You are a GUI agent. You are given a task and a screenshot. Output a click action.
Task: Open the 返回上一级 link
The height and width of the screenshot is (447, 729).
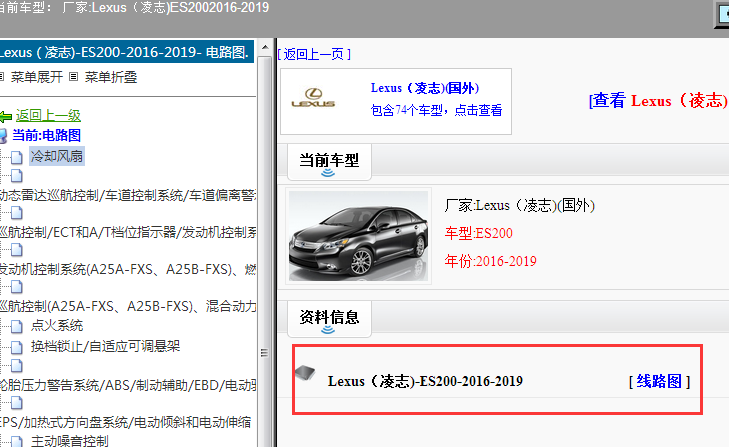click(48, 115)
